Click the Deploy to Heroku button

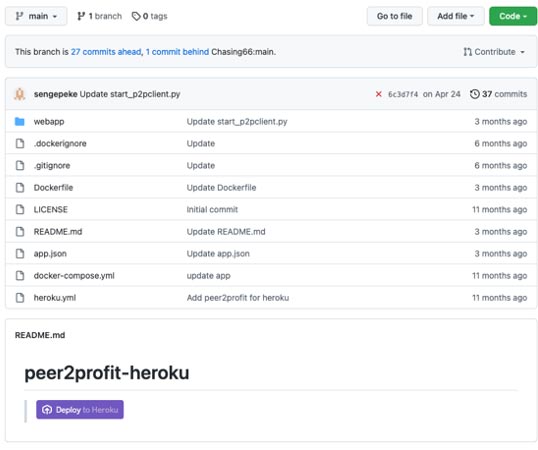[x=80, y=410]
